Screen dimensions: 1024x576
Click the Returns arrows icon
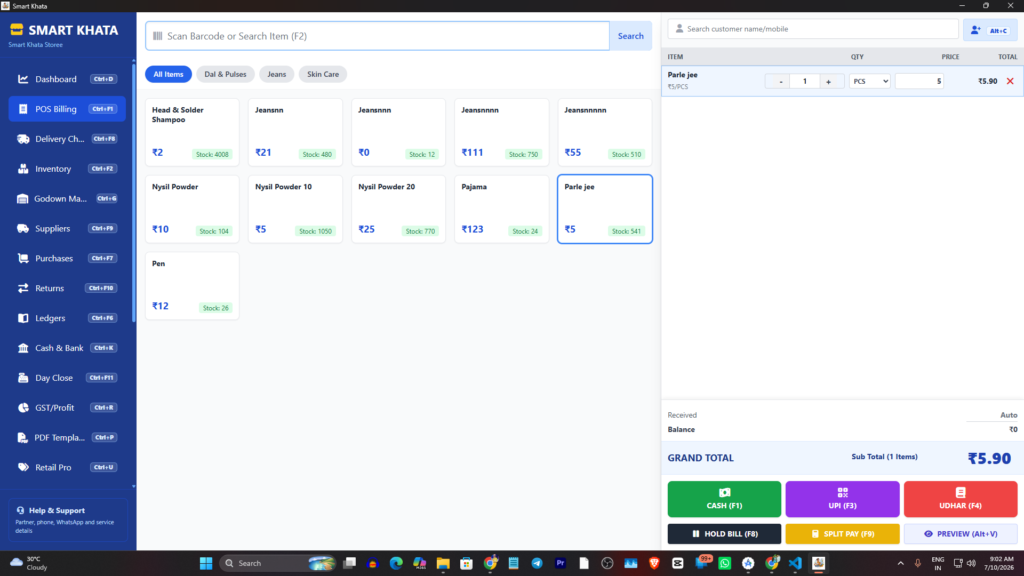pos(23,288)
